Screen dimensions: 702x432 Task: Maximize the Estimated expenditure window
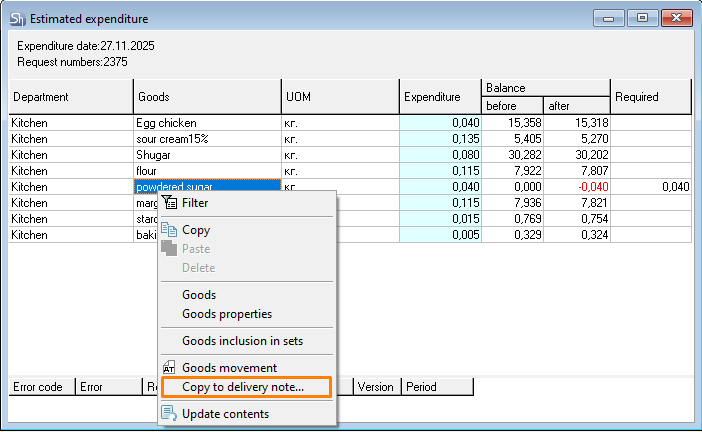pyautogui.click(x=642, y=18)
